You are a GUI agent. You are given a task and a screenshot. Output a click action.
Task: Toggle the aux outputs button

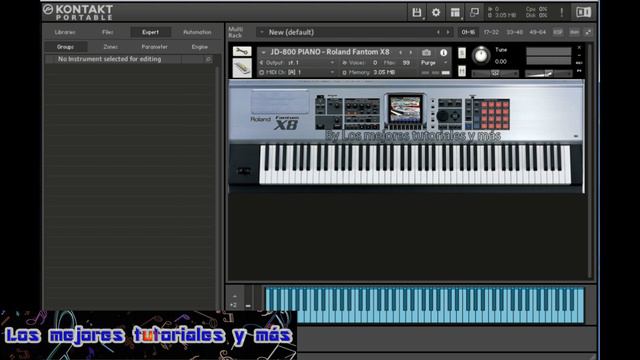(574, 32)
